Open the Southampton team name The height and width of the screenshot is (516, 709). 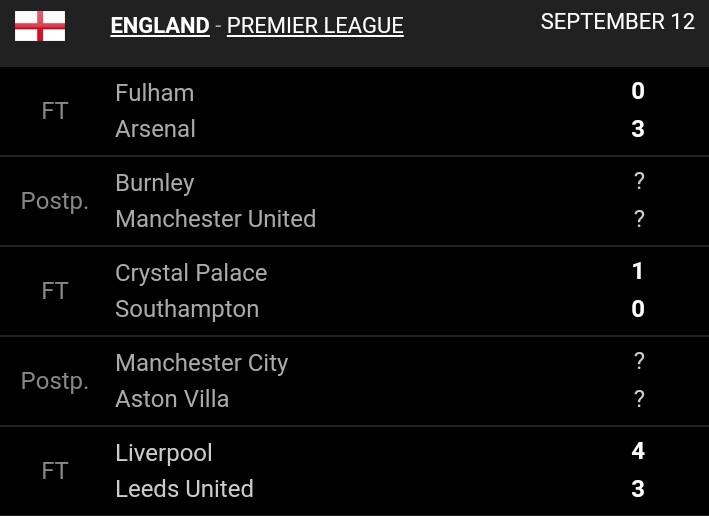[187, 310]
